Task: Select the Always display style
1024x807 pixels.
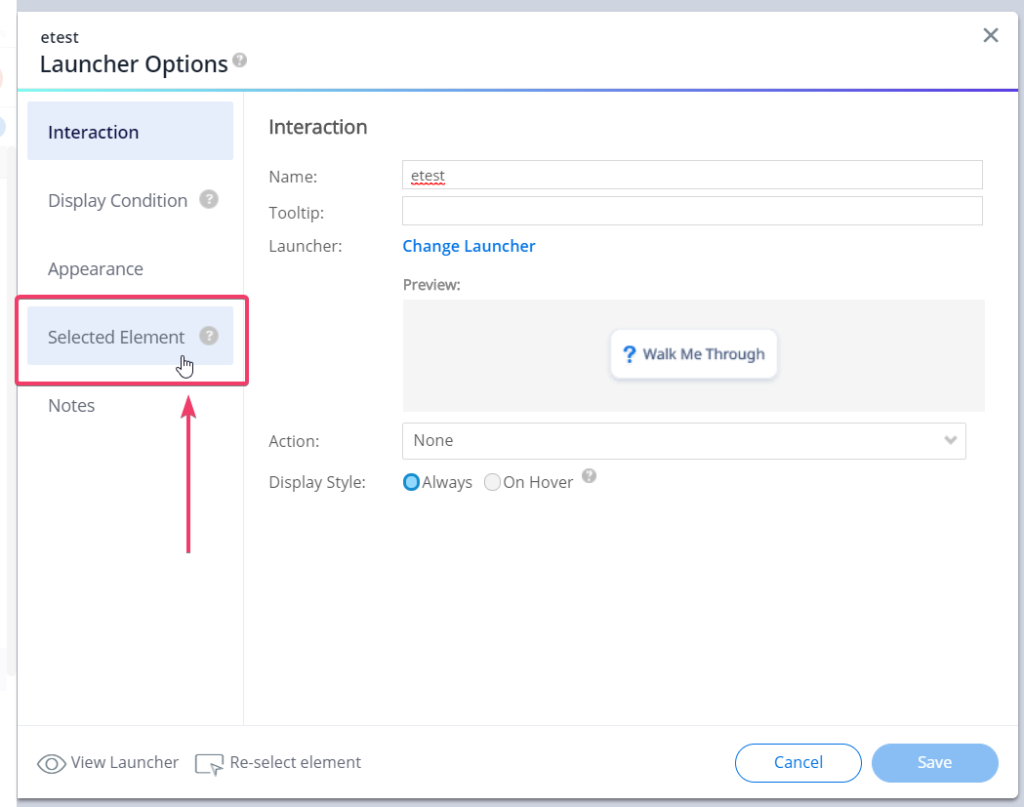Action: coord(410,481)
